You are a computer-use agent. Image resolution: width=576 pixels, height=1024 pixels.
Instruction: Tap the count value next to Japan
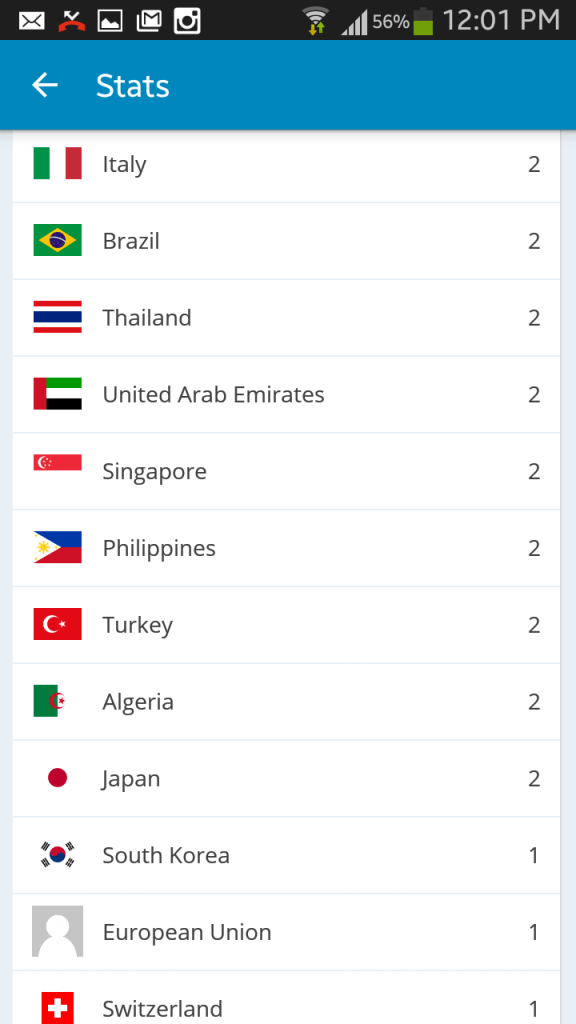pyautogui.click(x=533, y=778)
